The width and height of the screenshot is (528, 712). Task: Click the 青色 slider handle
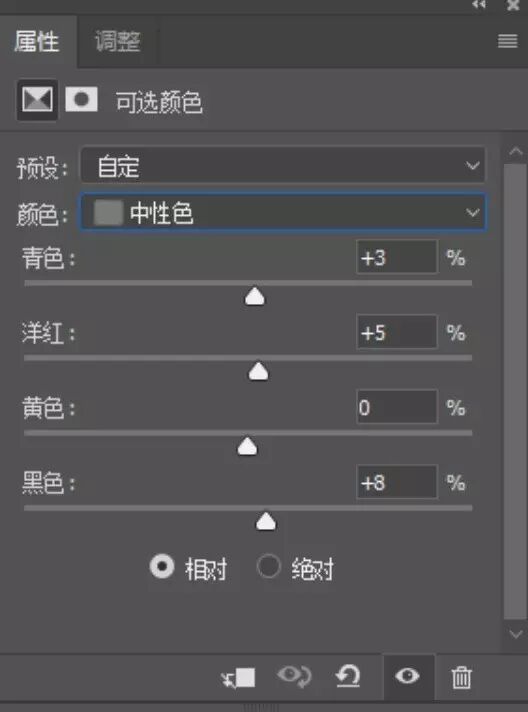pos(255,296)
